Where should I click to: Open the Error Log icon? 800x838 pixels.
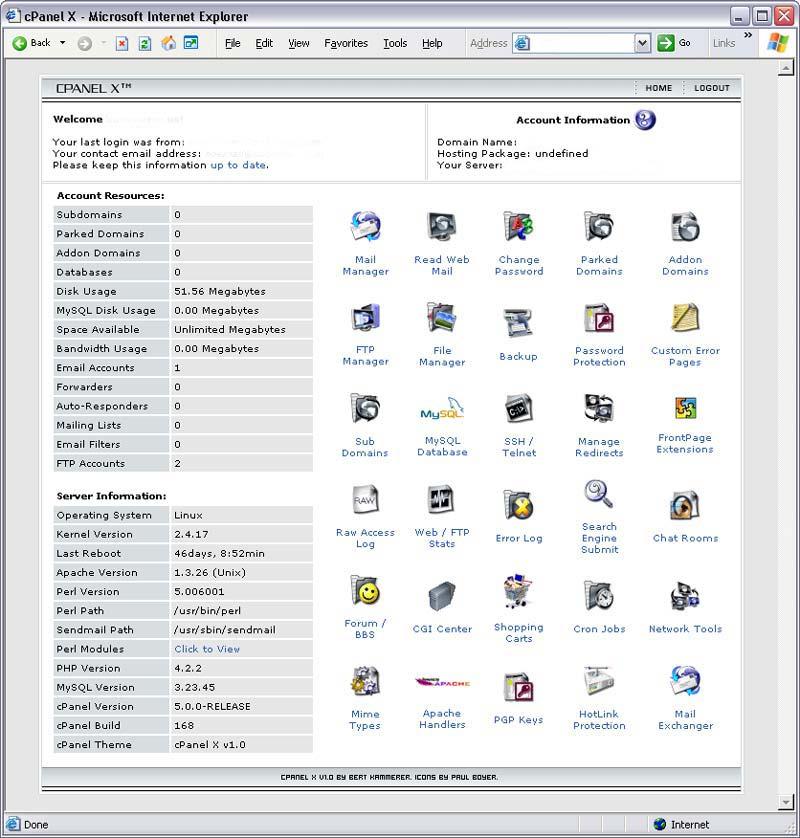[x=518, y=505]
